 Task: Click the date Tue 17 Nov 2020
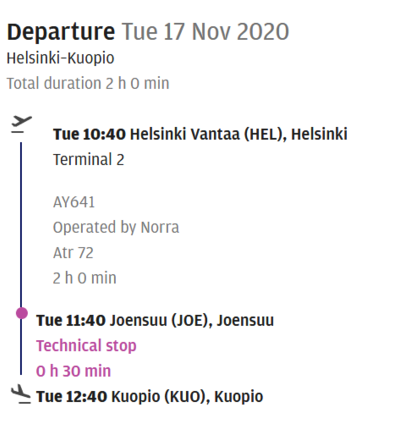[205, 32]
